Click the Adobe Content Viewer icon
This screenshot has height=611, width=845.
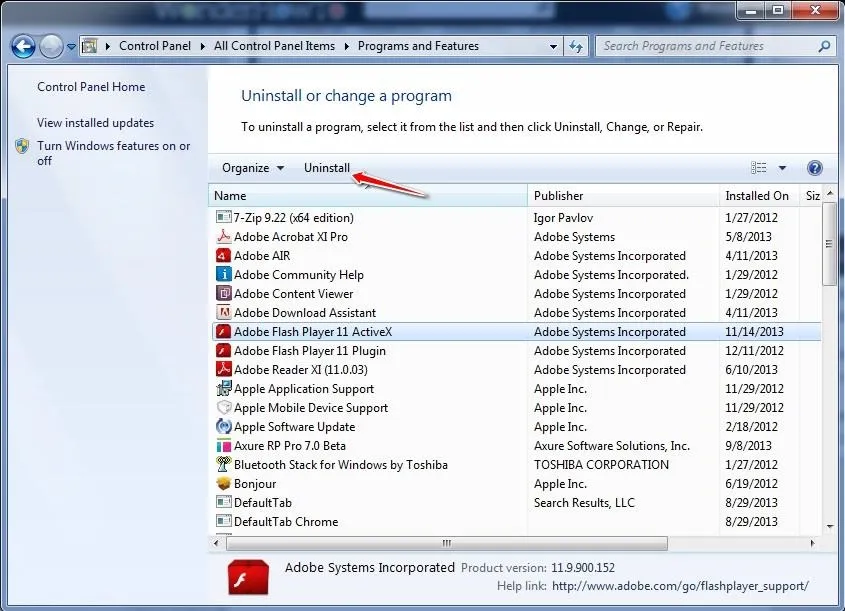(223, 293)
